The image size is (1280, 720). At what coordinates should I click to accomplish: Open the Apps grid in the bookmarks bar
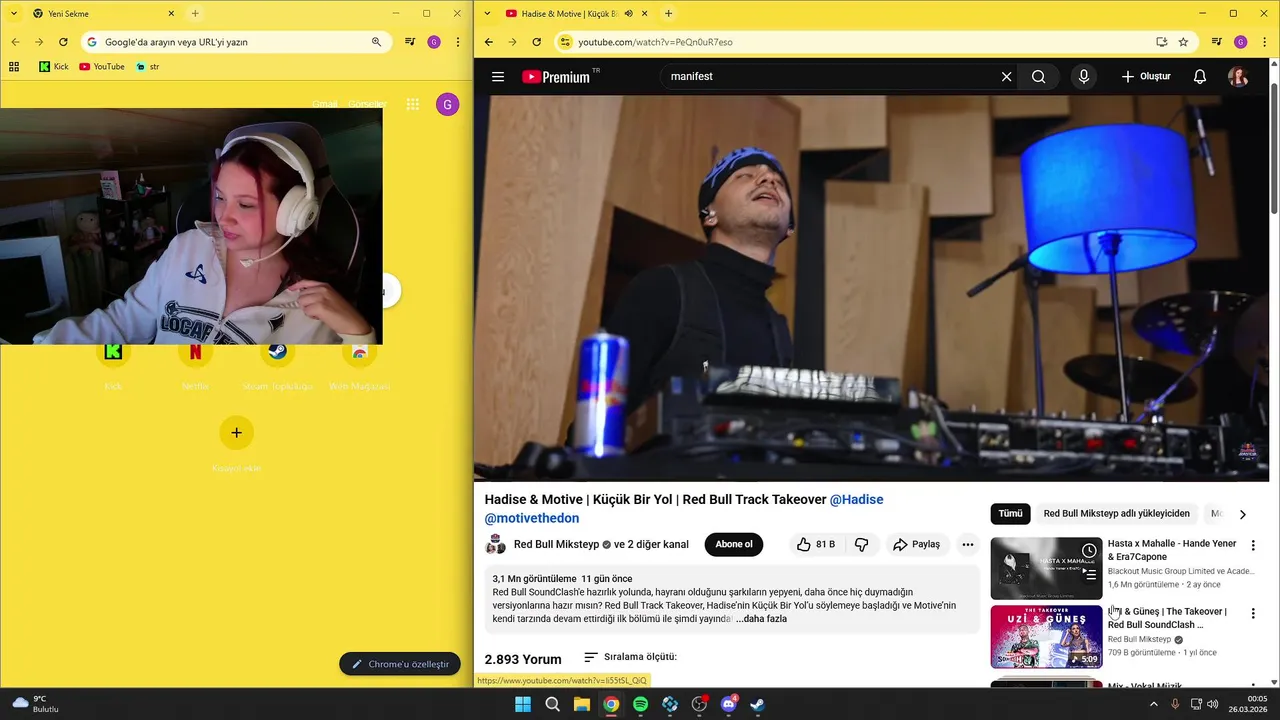click(14, 67)
